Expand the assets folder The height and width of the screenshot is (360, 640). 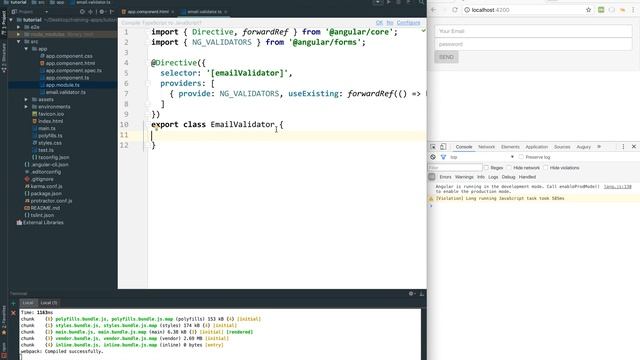click(x=26, y=100)
